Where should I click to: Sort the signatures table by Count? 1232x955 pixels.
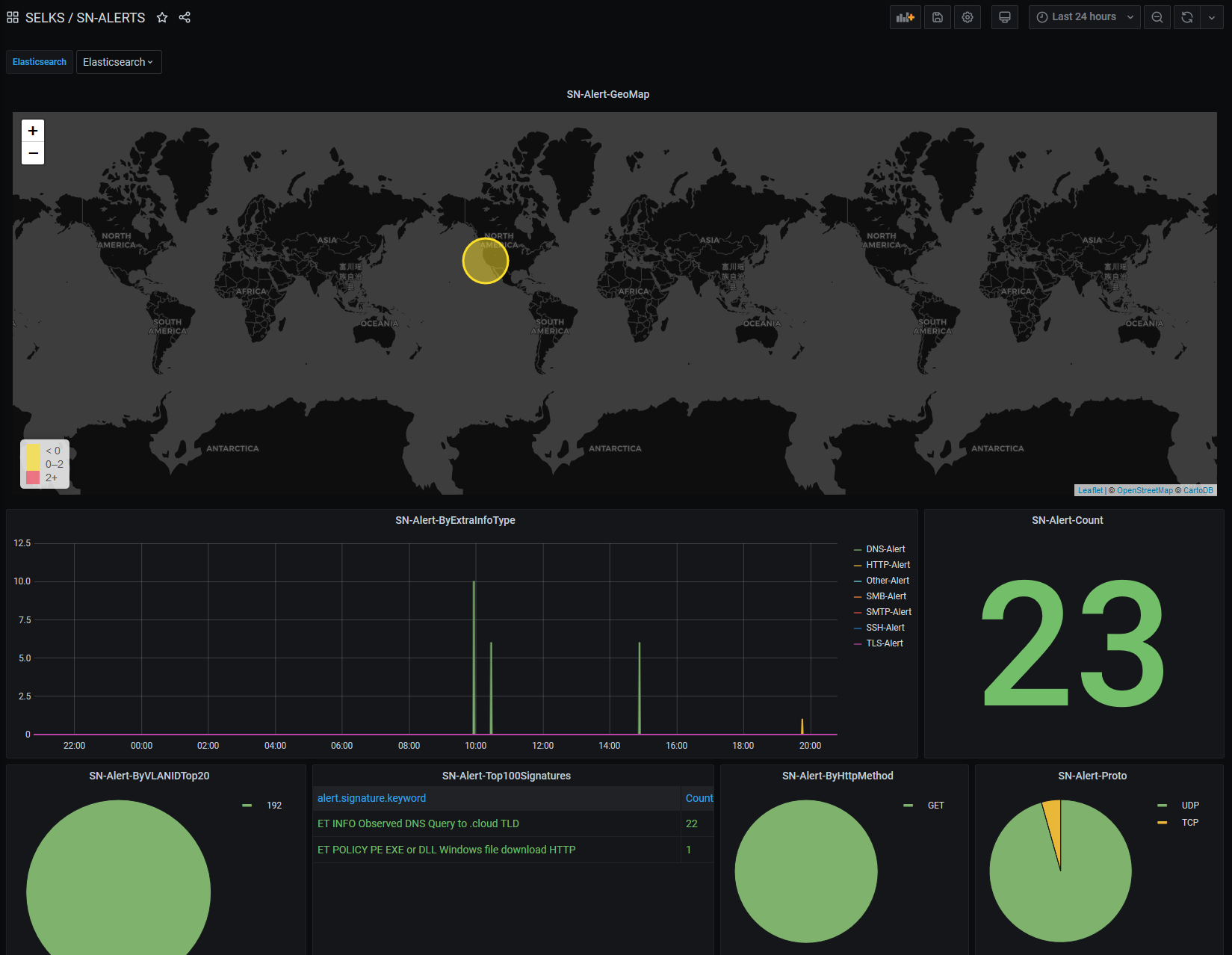[699, 798]
